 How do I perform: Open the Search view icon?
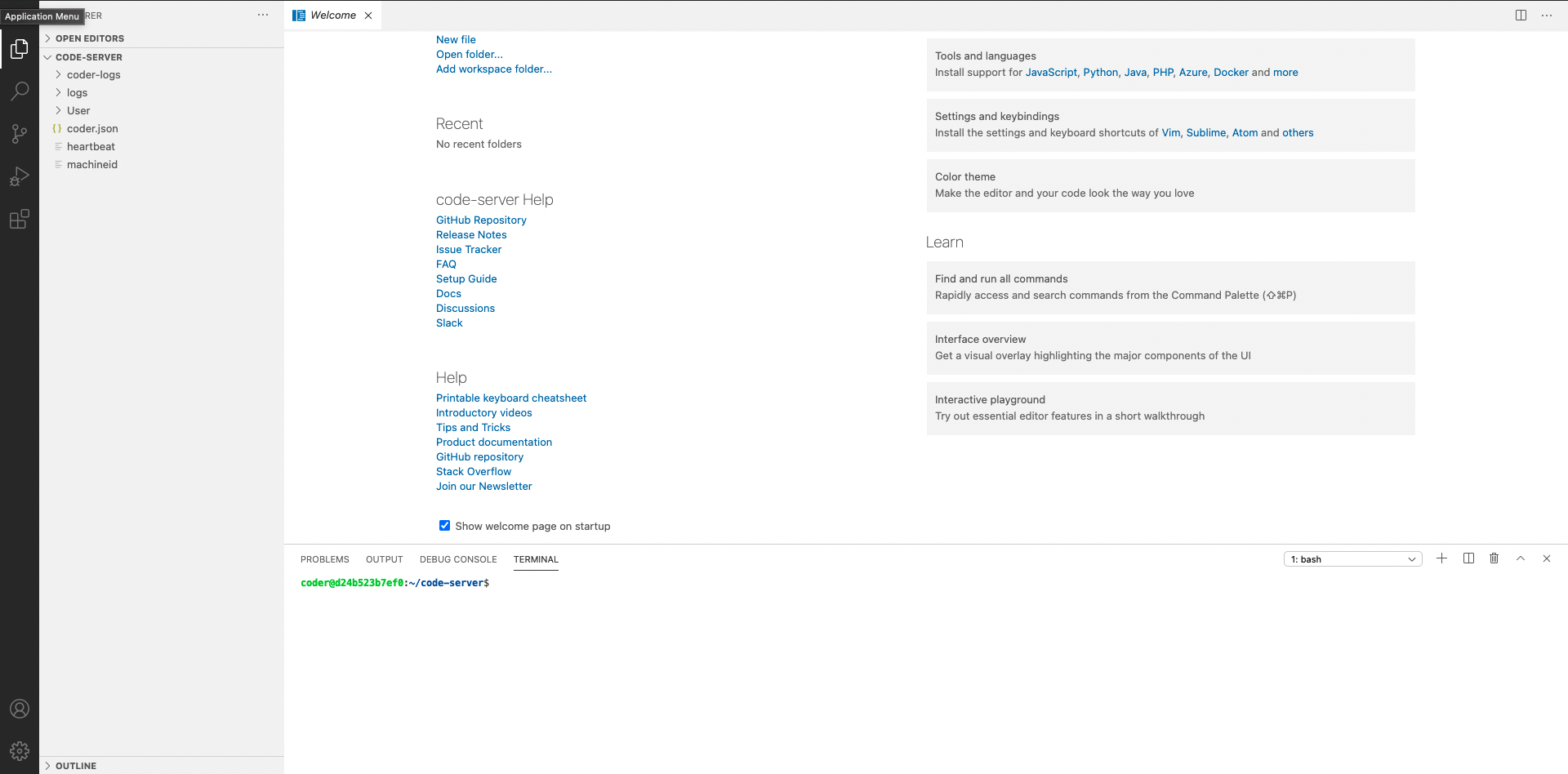coord(20,91)
